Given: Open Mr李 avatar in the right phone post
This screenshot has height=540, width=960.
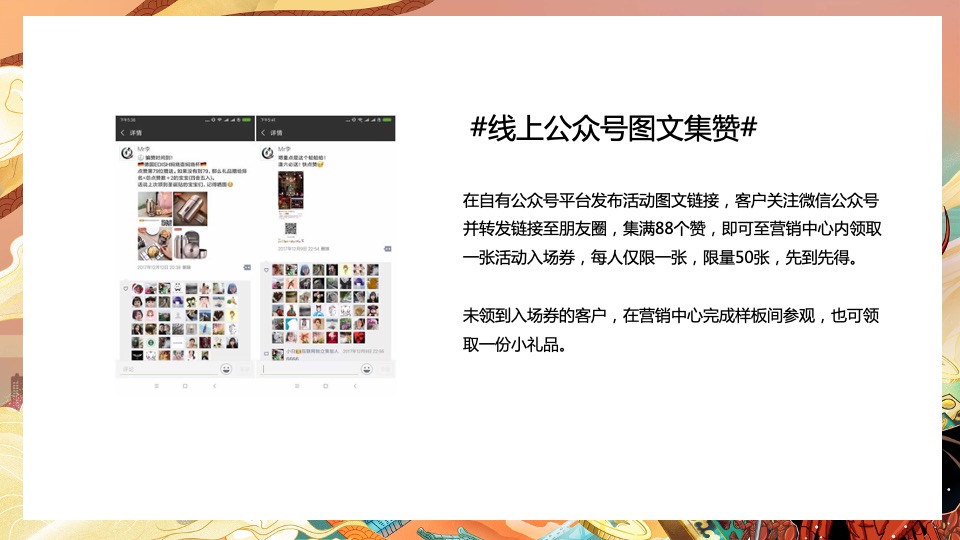Looking at the screenshot, I should pyautogui.click(x=268, y=153).
